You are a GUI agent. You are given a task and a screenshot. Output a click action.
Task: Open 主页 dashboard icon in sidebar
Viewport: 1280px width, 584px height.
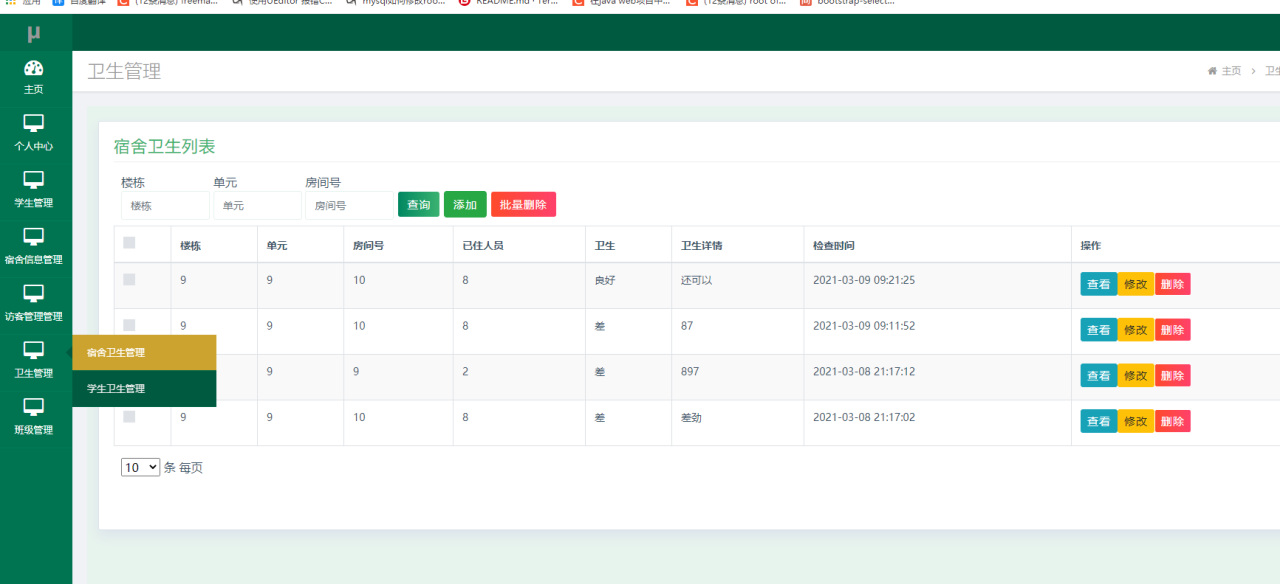[x=34, y=68]
